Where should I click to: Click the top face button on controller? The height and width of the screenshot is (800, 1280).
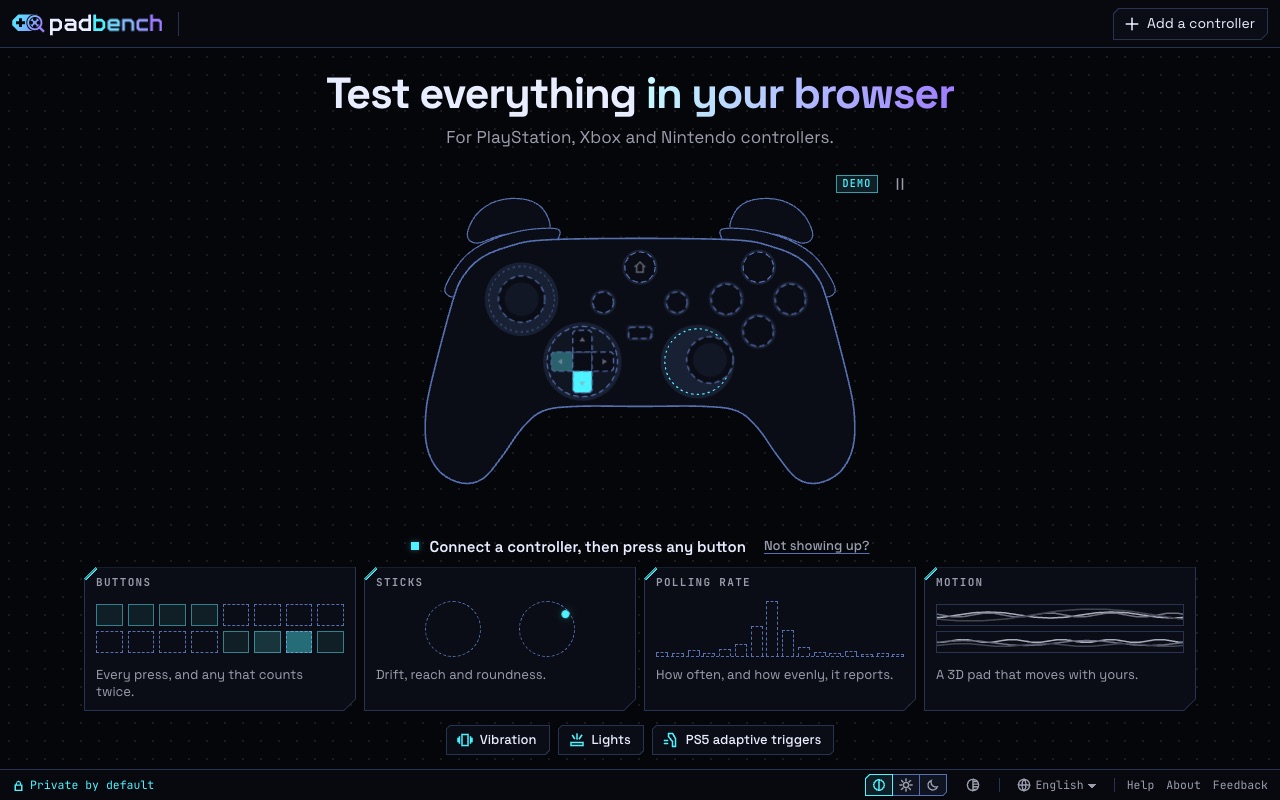(x=758, y=267)
